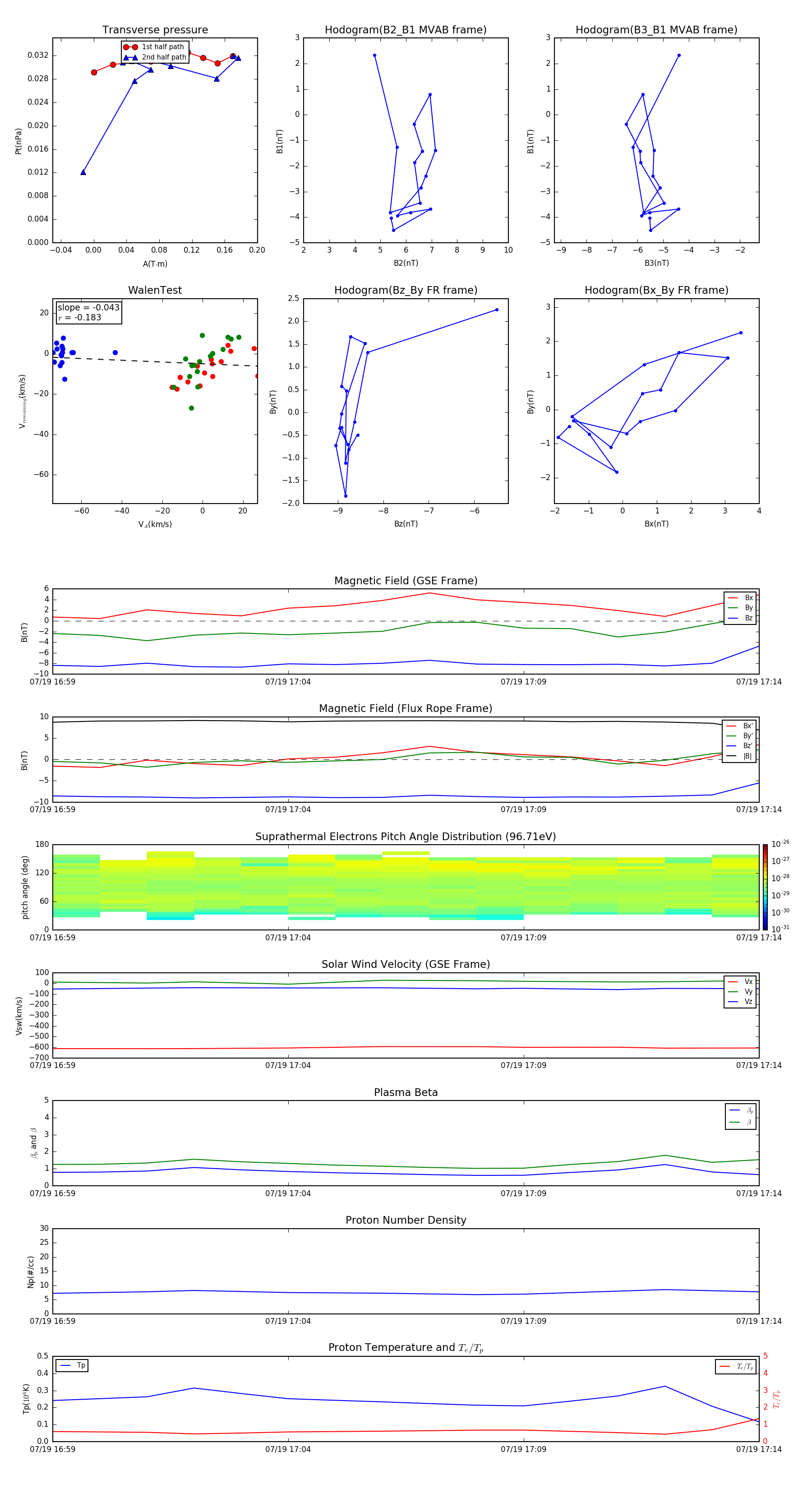Click 'Proton Temperature and Te/Tp' title
This screenshot has width=812, height=1489.
click(x=406, y=1348)
